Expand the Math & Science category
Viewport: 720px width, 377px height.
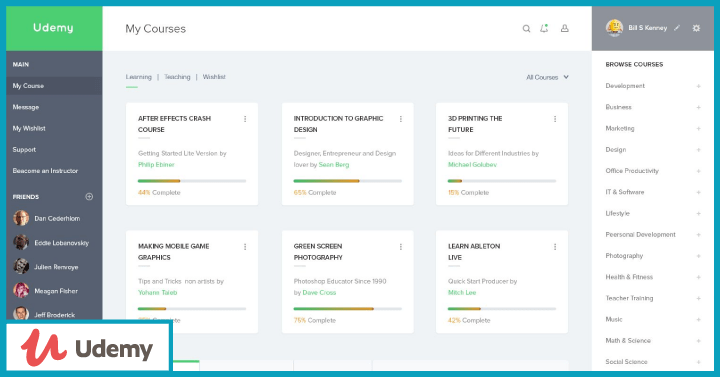click(x=698, y=341)
